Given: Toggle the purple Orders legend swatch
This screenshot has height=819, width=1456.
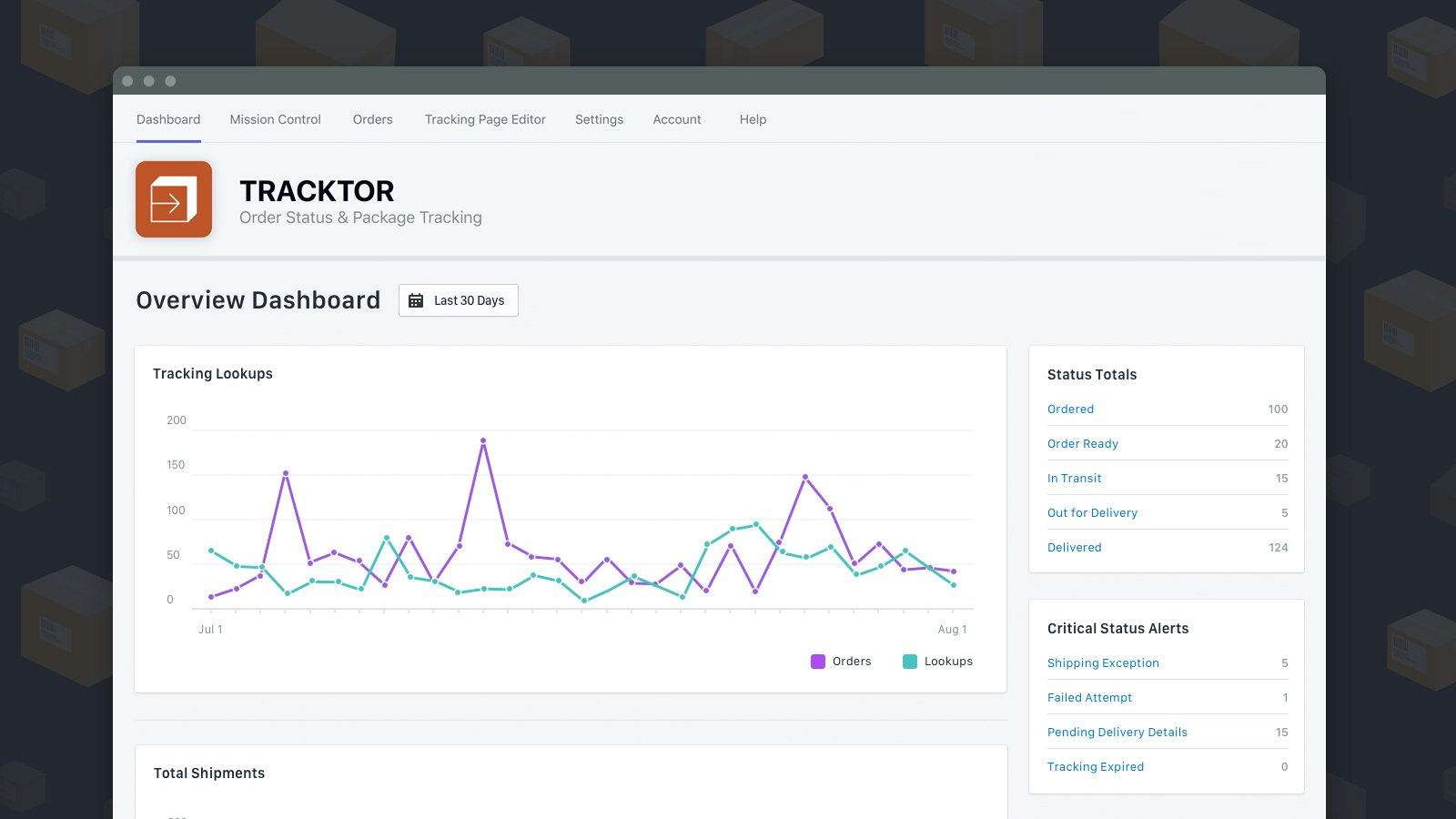Looking at the screenshot, I should (818, 662).
